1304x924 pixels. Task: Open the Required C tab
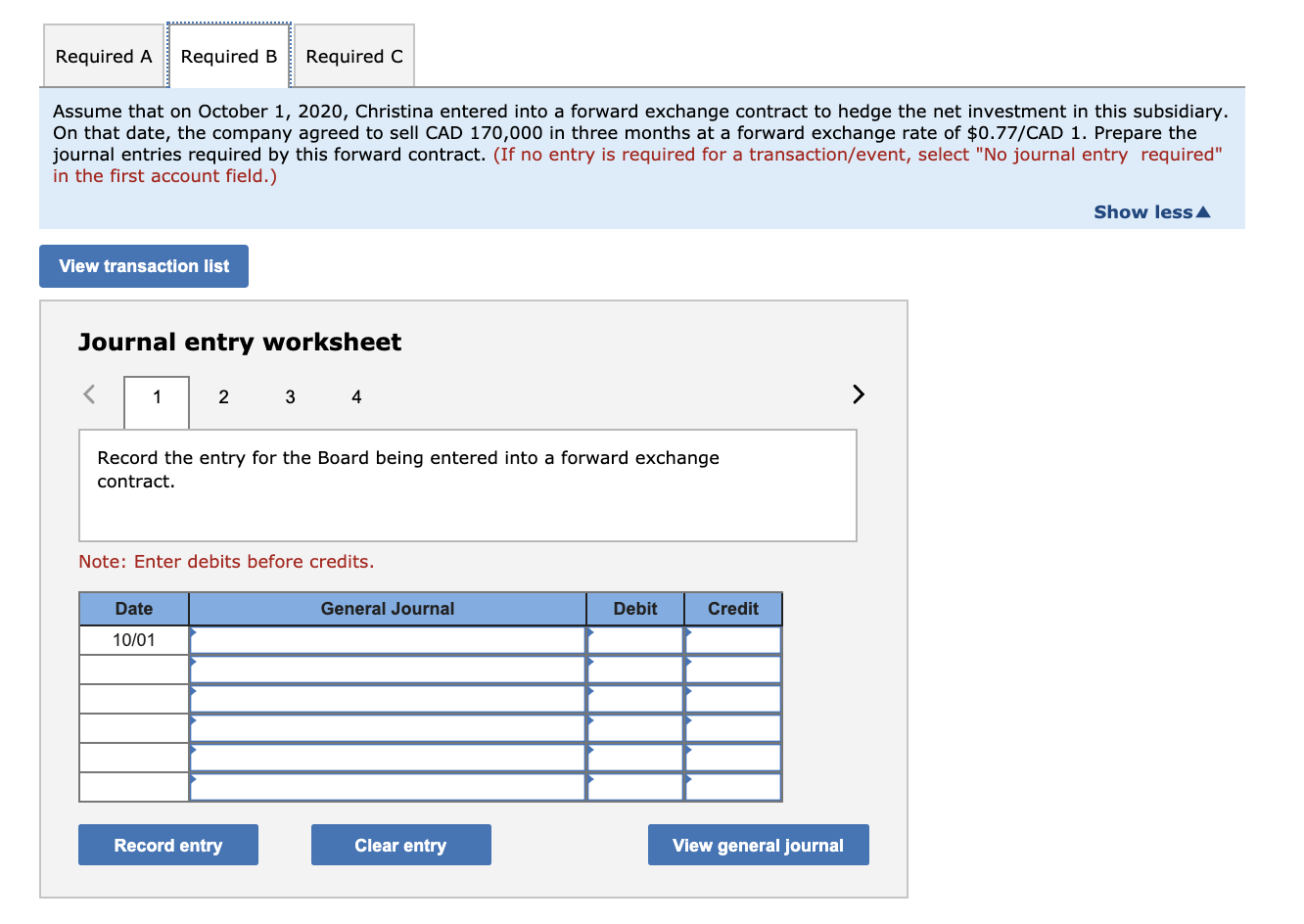(354, 56)
